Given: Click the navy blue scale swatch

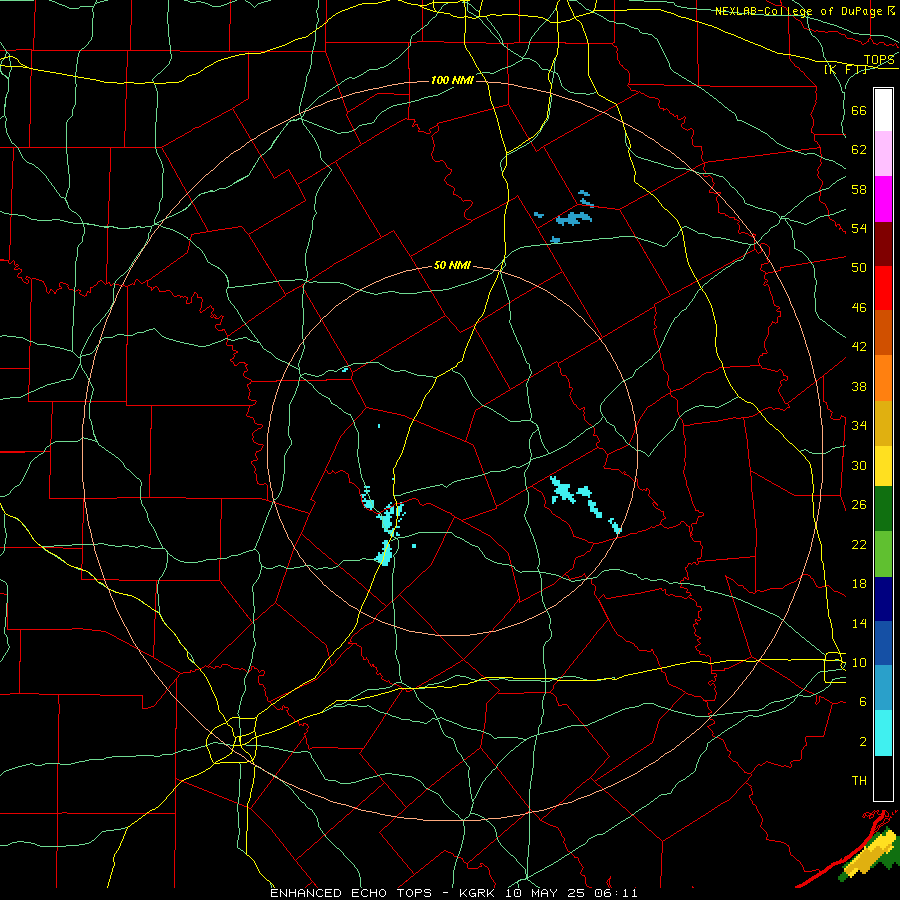Looking at the screenshot, I should (x=883, y=599).
